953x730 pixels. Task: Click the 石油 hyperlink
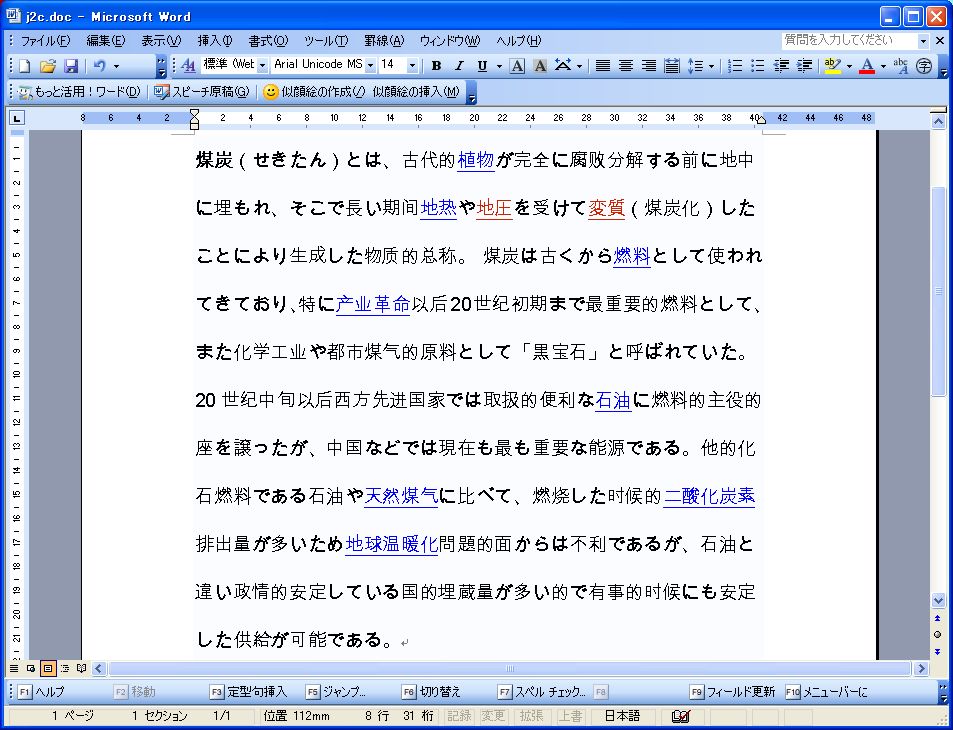[x=613, y=401]
